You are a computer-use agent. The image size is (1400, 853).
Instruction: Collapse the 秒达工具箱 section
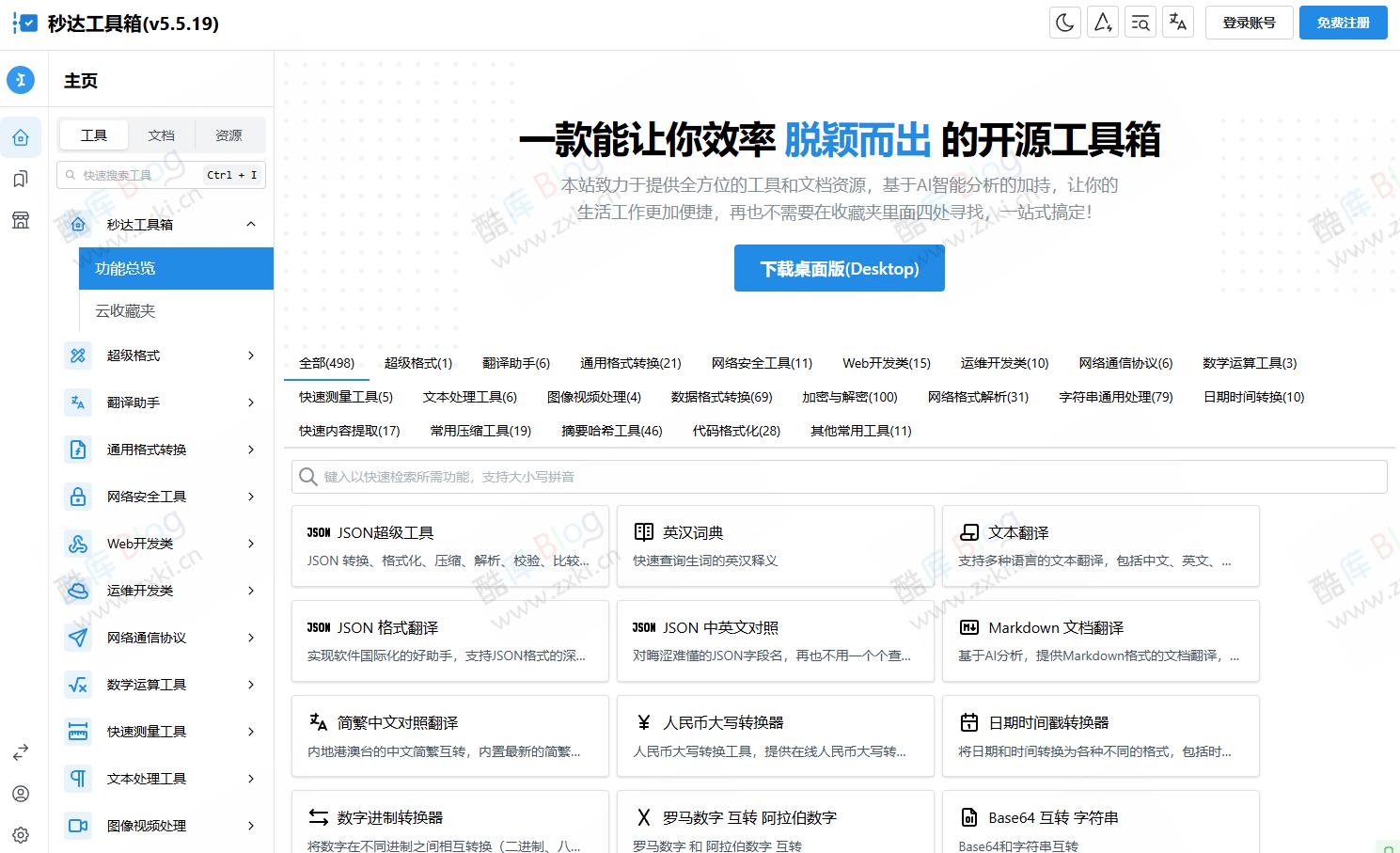tap(250, 224)
